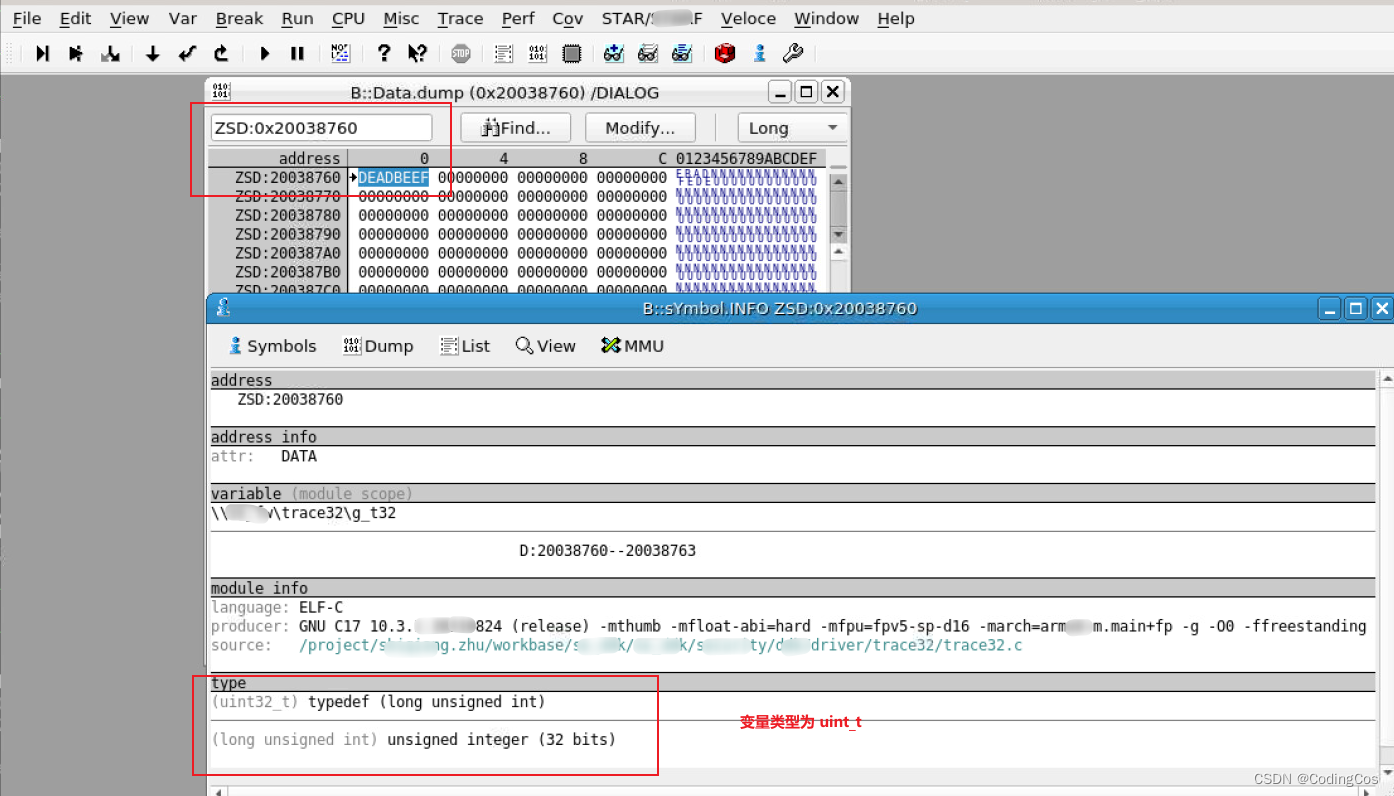Click sYmbol.INFO horizontal scrollbar left arrow
This screenshot has width=1394, height=796.
[x=219, y=790]
